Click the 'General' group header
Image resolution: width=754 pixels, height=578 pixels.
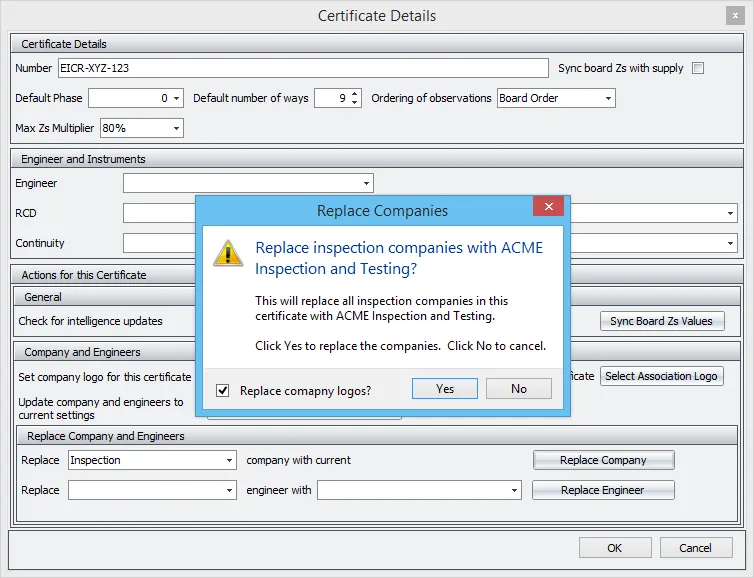[43, 297]
